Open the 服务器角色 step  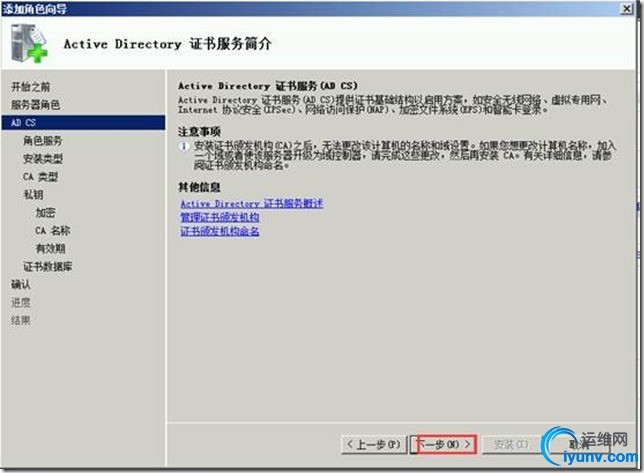click(36, 105)
